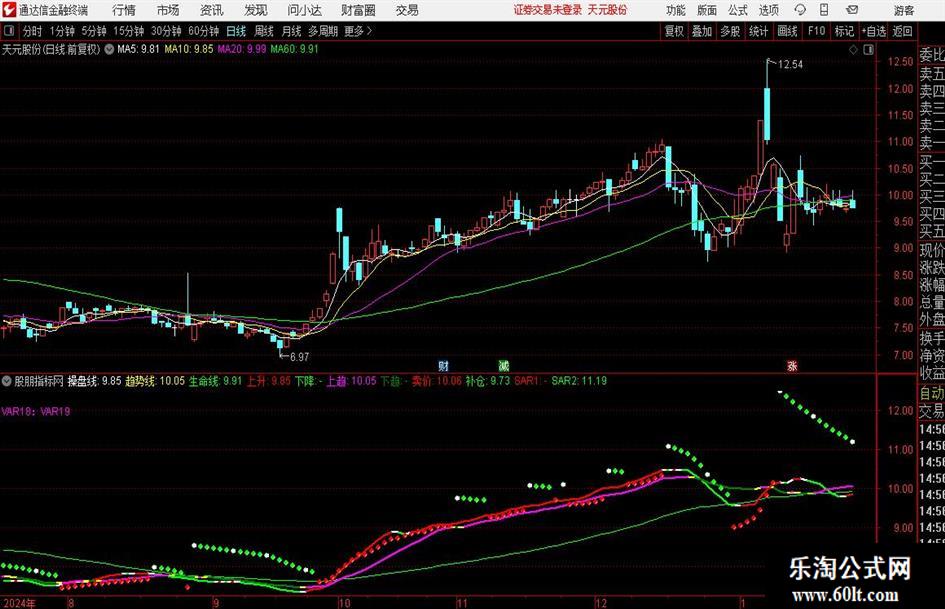Add stock with +自选 button
Image resolution: width=945 pixels, height=609 pixels.
point(874,31)
